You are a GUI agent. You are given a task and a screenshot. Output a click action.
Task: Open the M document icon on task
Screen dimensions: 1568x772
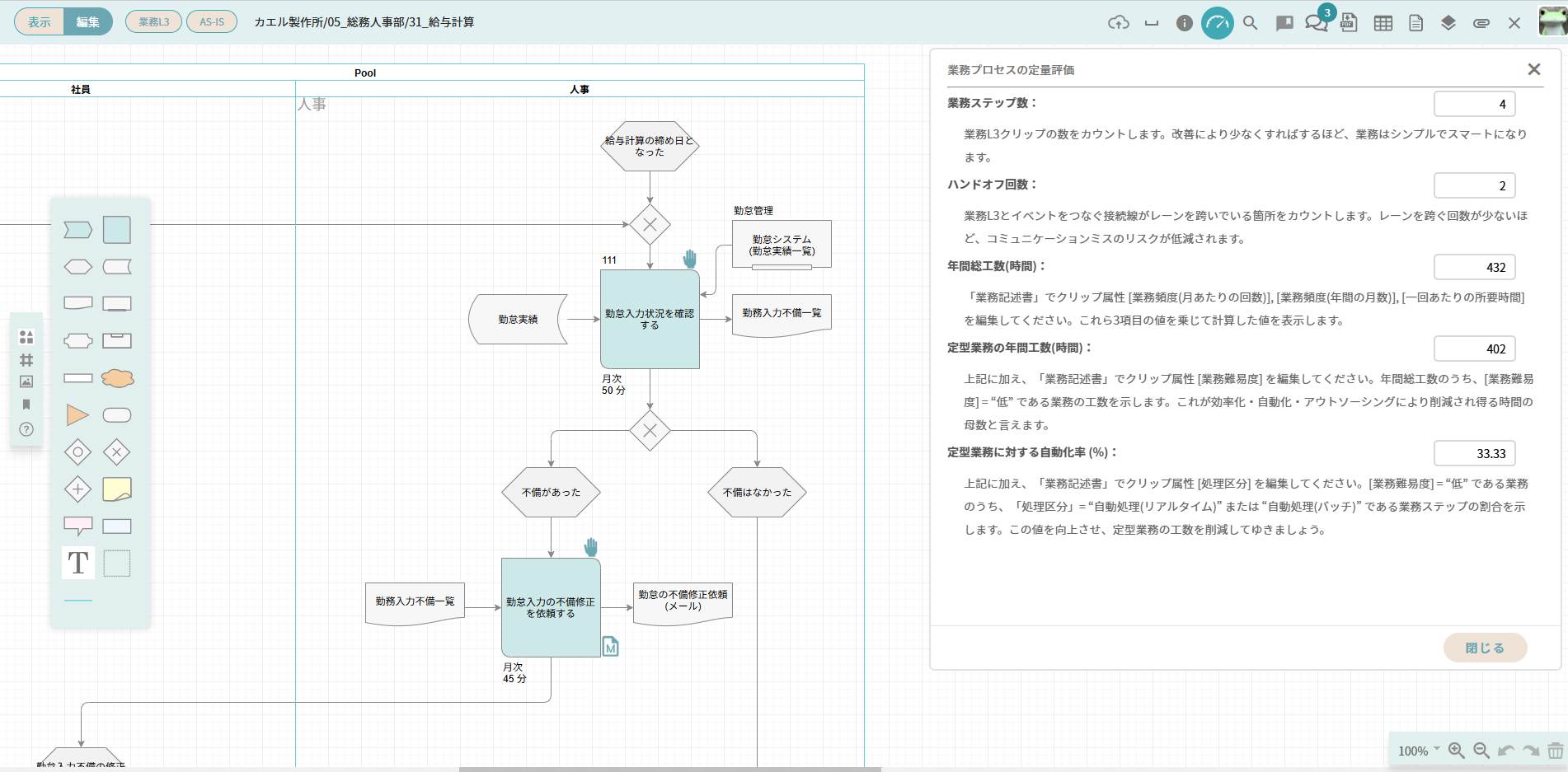610,647
